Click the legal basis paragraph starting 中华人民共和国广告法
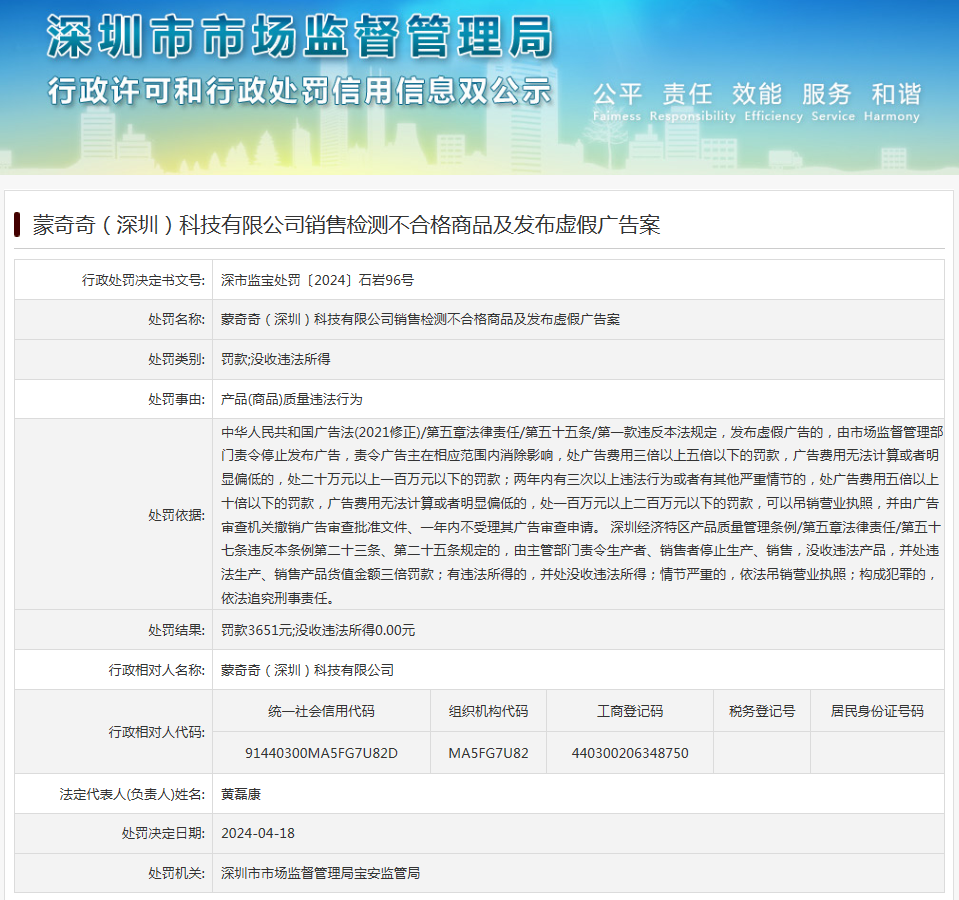Viewport: 959px width, 900px height. (x=582, y=515)
